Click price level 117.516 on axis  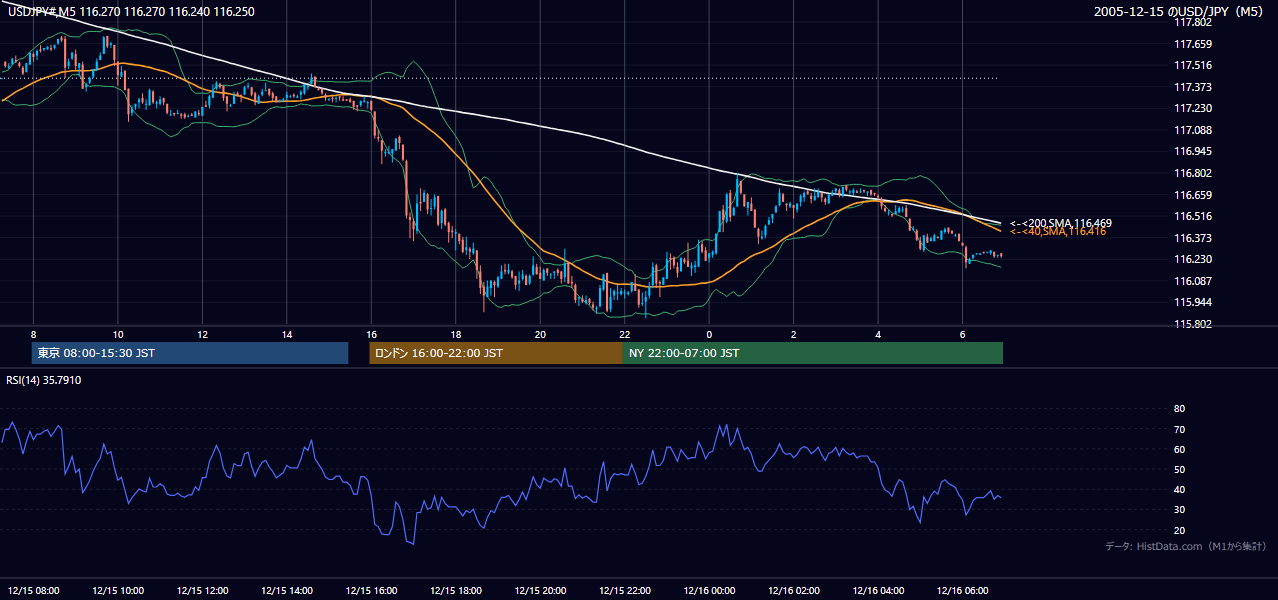coord(1192,65)
